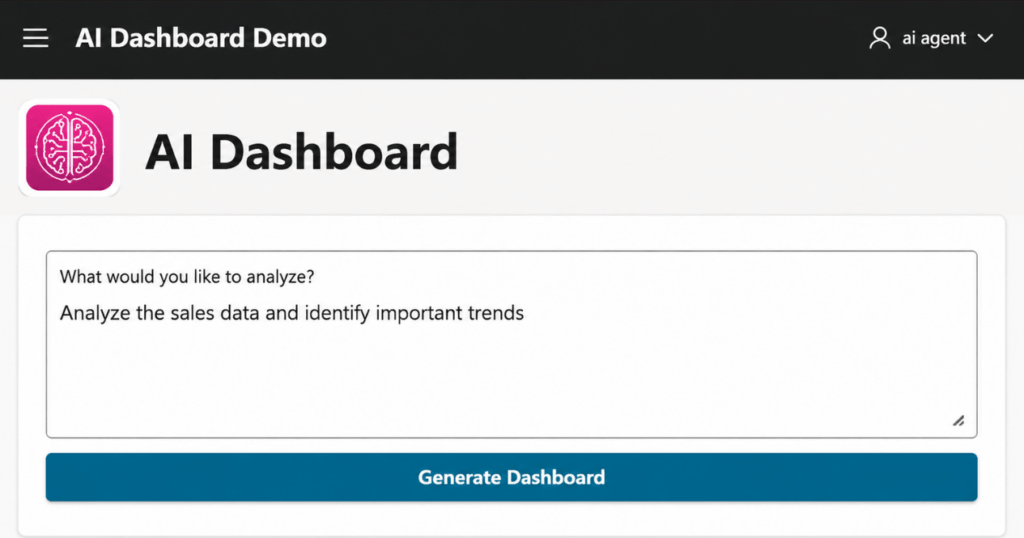1024x538 pixels.
Task: Open the hamburger navigation menu
Action: click(35, 38)
